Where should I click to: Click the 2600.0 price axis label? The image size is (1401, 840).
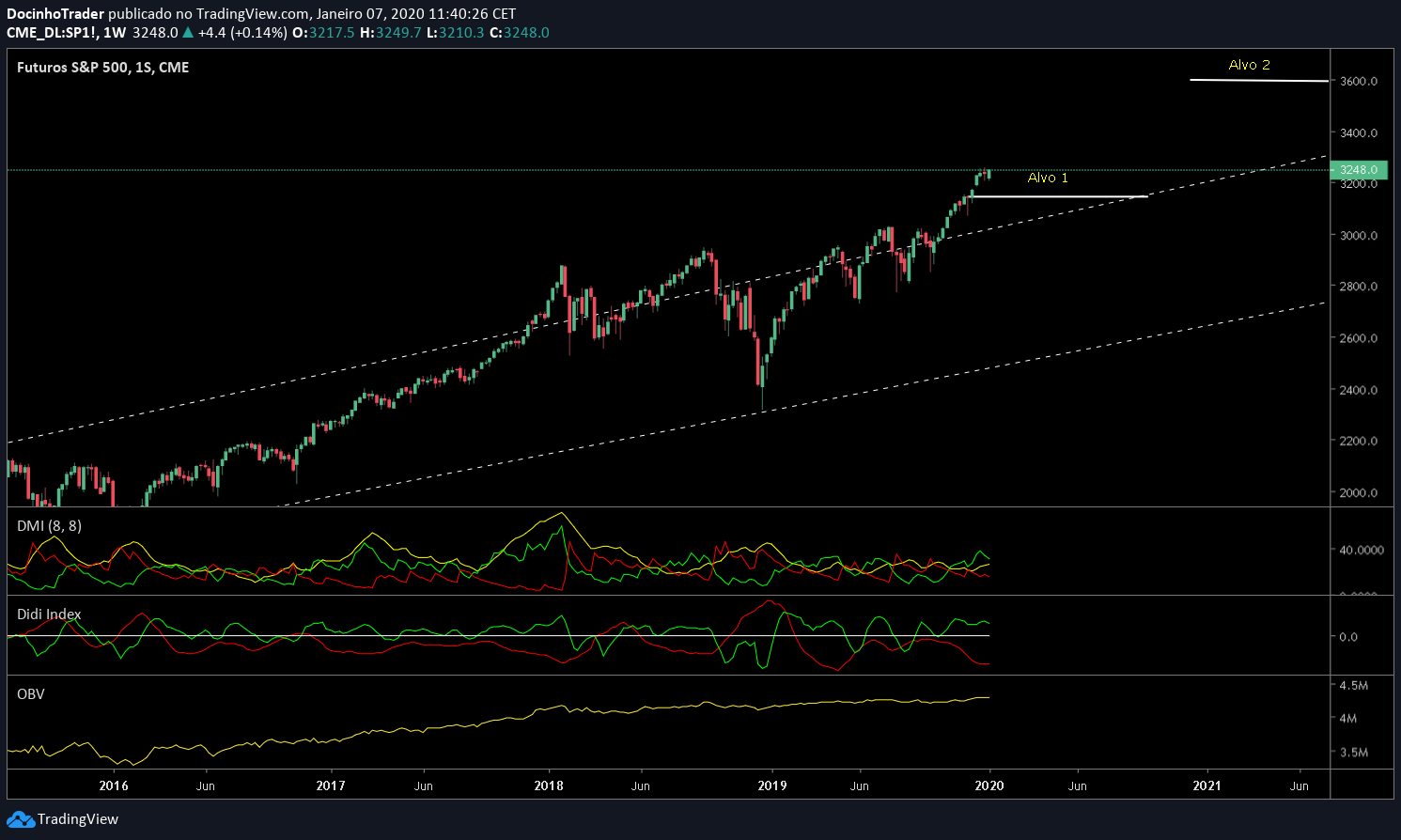click(x=1359, y=338)
